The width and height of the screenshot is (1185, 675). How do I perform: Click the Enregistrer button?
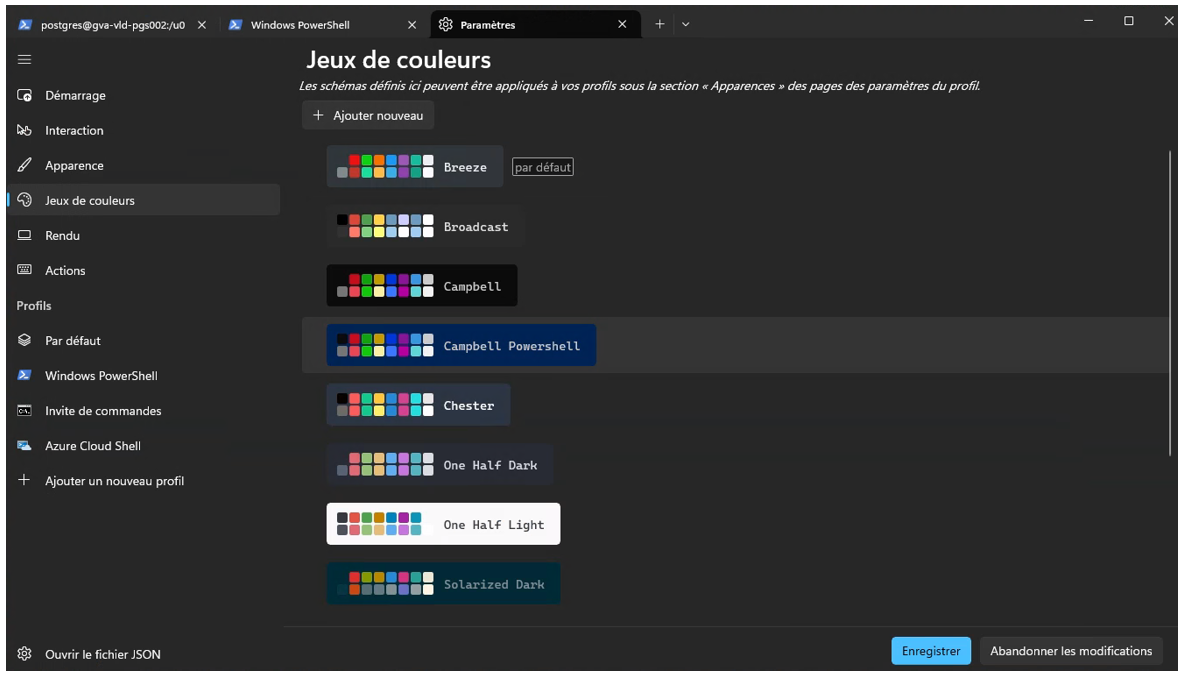tap(930, 651)
